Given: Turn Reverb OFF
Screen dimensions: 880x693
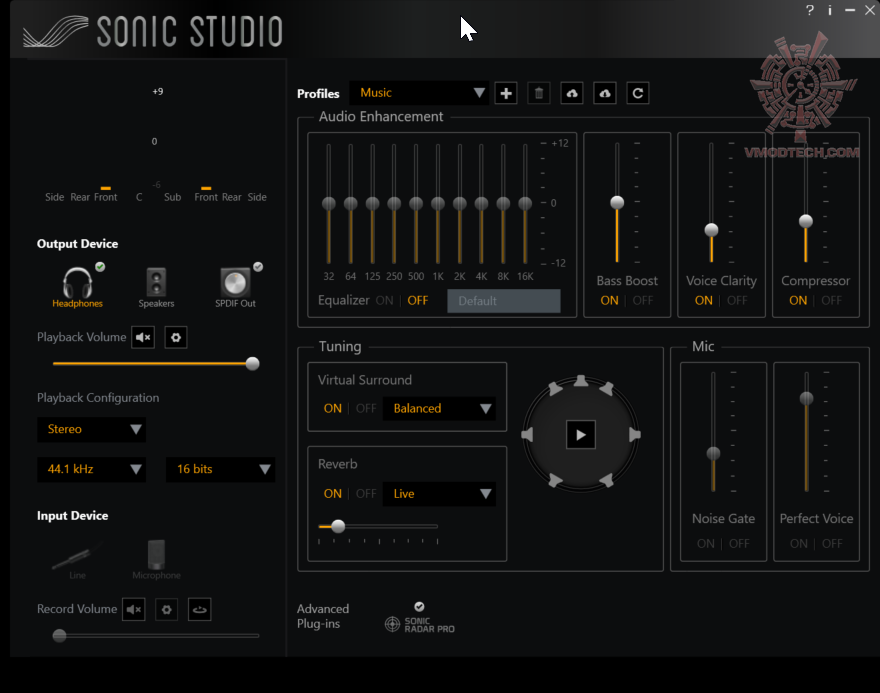Looking at the screenshot, I should click(x=366, y=494).
